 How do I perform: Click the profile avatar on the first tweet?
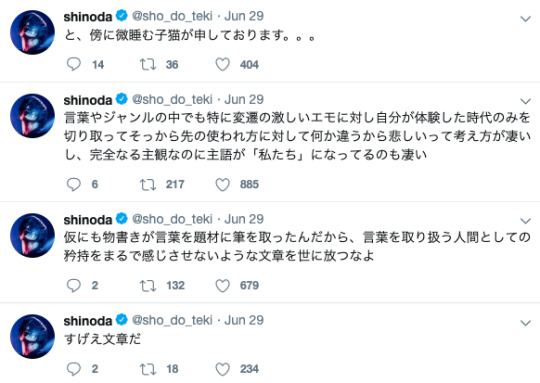click(x=32, y=32)
